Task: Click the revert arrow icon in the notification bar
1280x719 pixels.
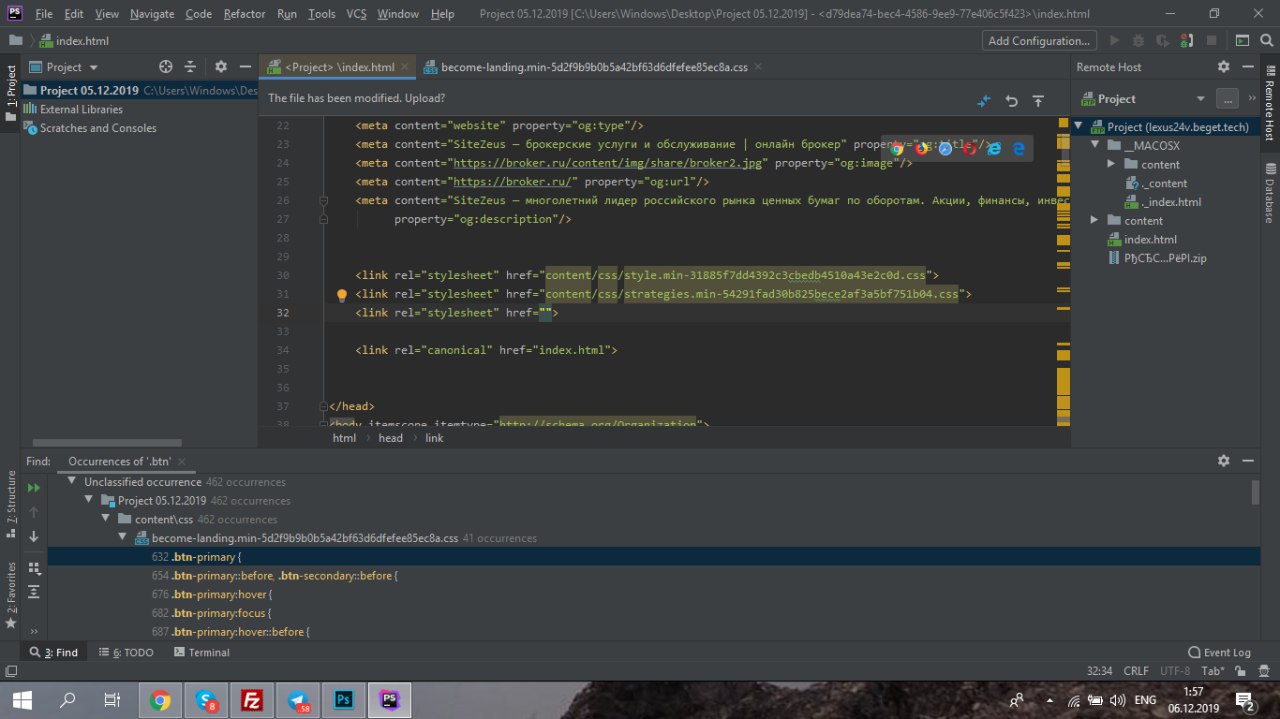Action: click(1011, 101)
